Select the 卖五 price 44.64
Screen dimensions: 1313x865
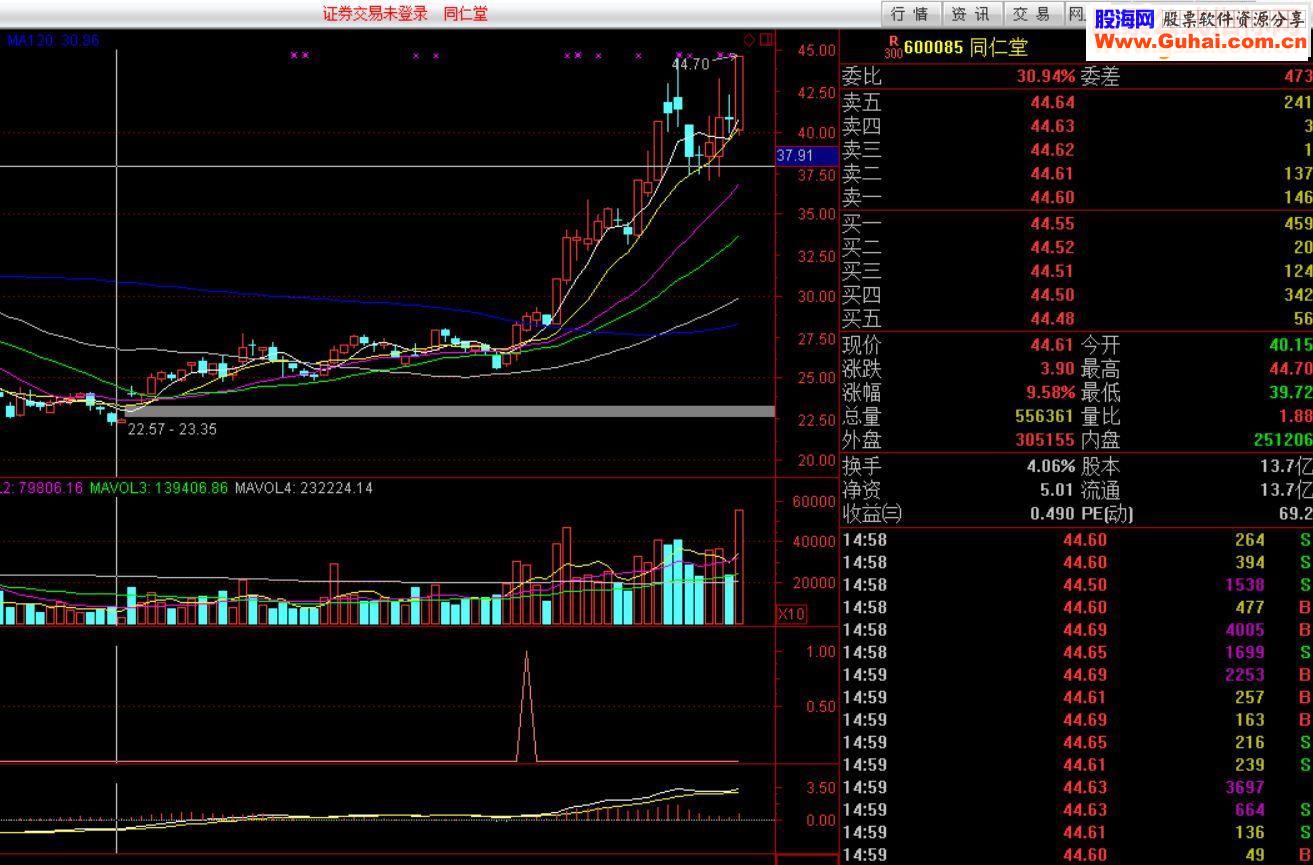point(1052,102)
